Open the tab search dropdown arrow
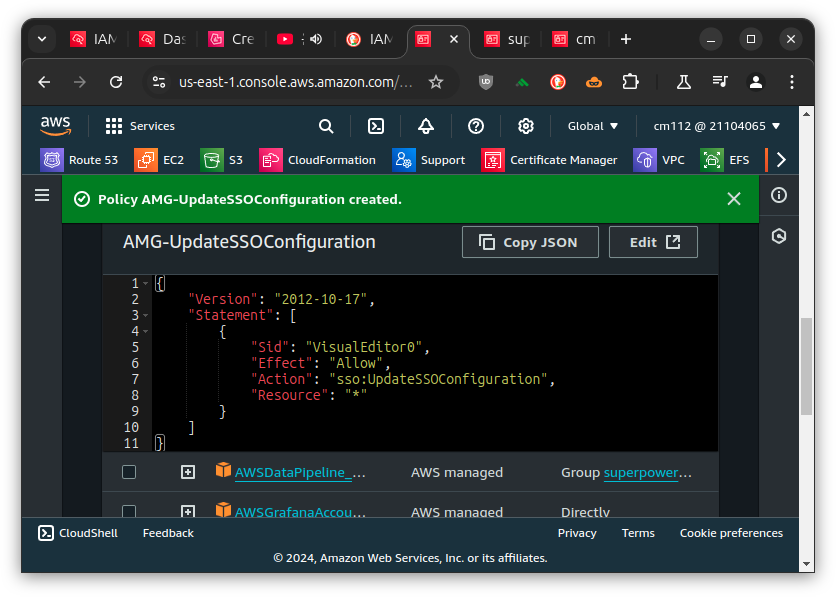 [42, 39]
